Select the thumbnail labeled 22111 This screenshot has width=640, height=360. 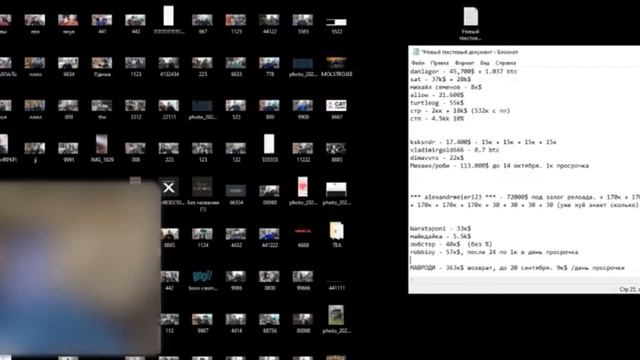click(169, 109)
